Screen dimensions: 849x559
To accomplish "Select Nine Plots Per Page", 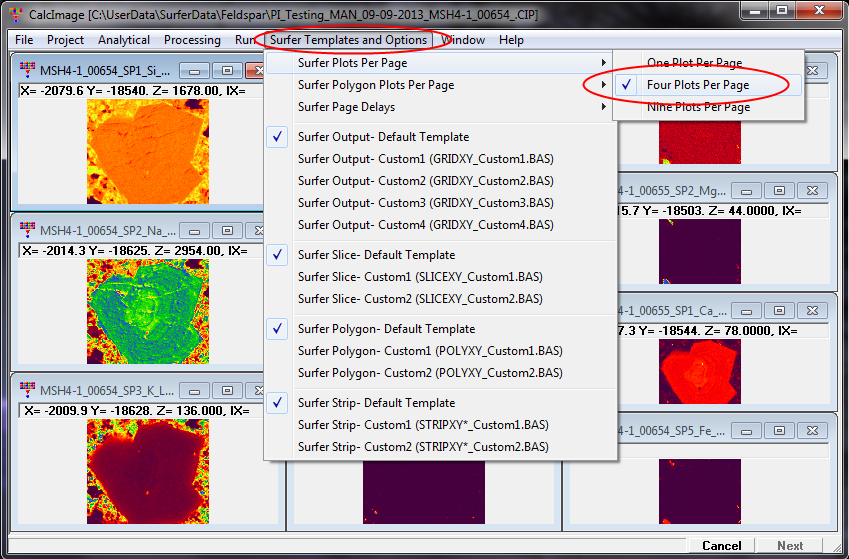I will (x=698, y=107).
